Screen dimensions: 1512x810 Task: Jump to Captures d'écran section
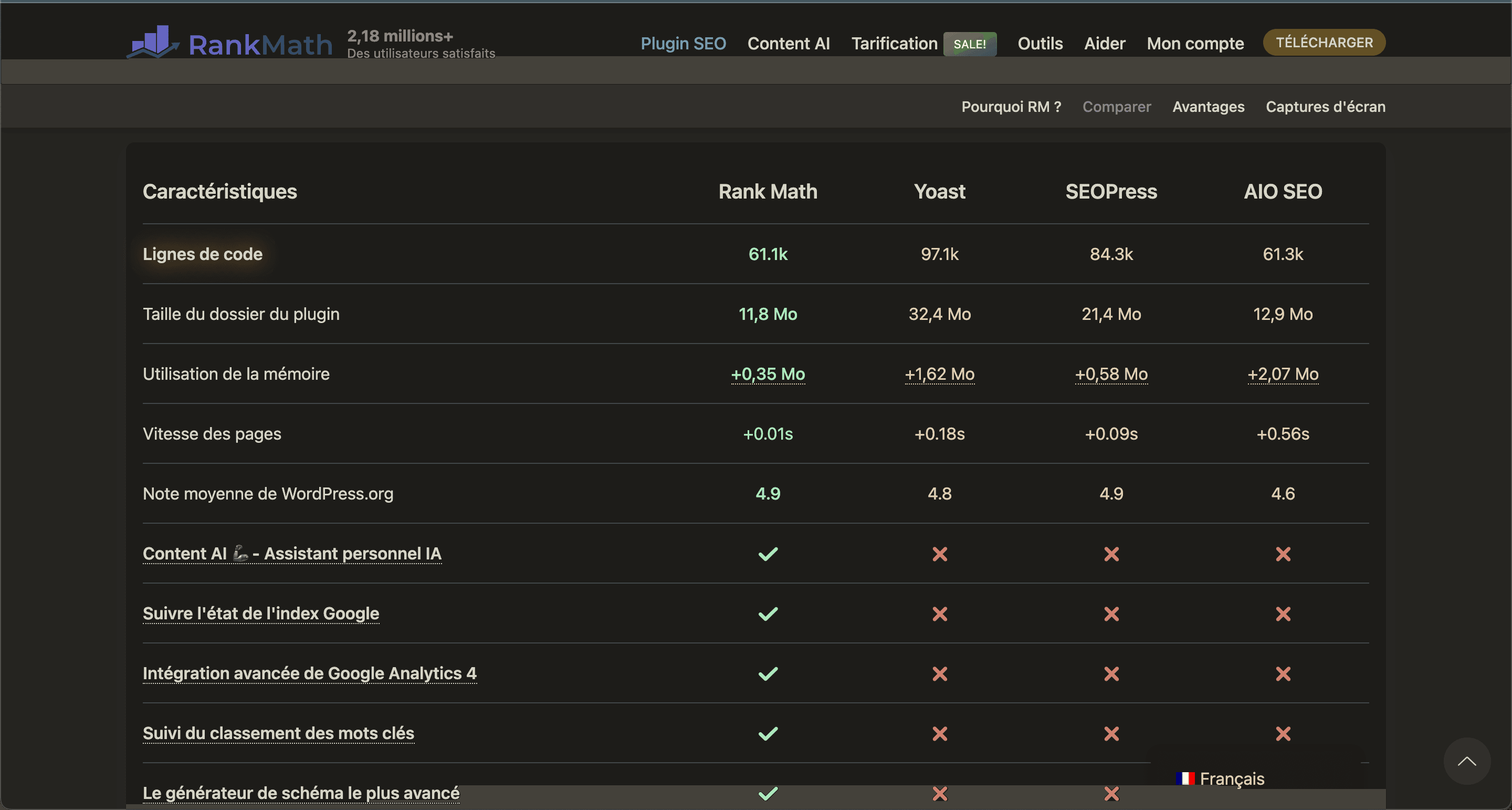pyautogui.click(x=1325, y=106)
